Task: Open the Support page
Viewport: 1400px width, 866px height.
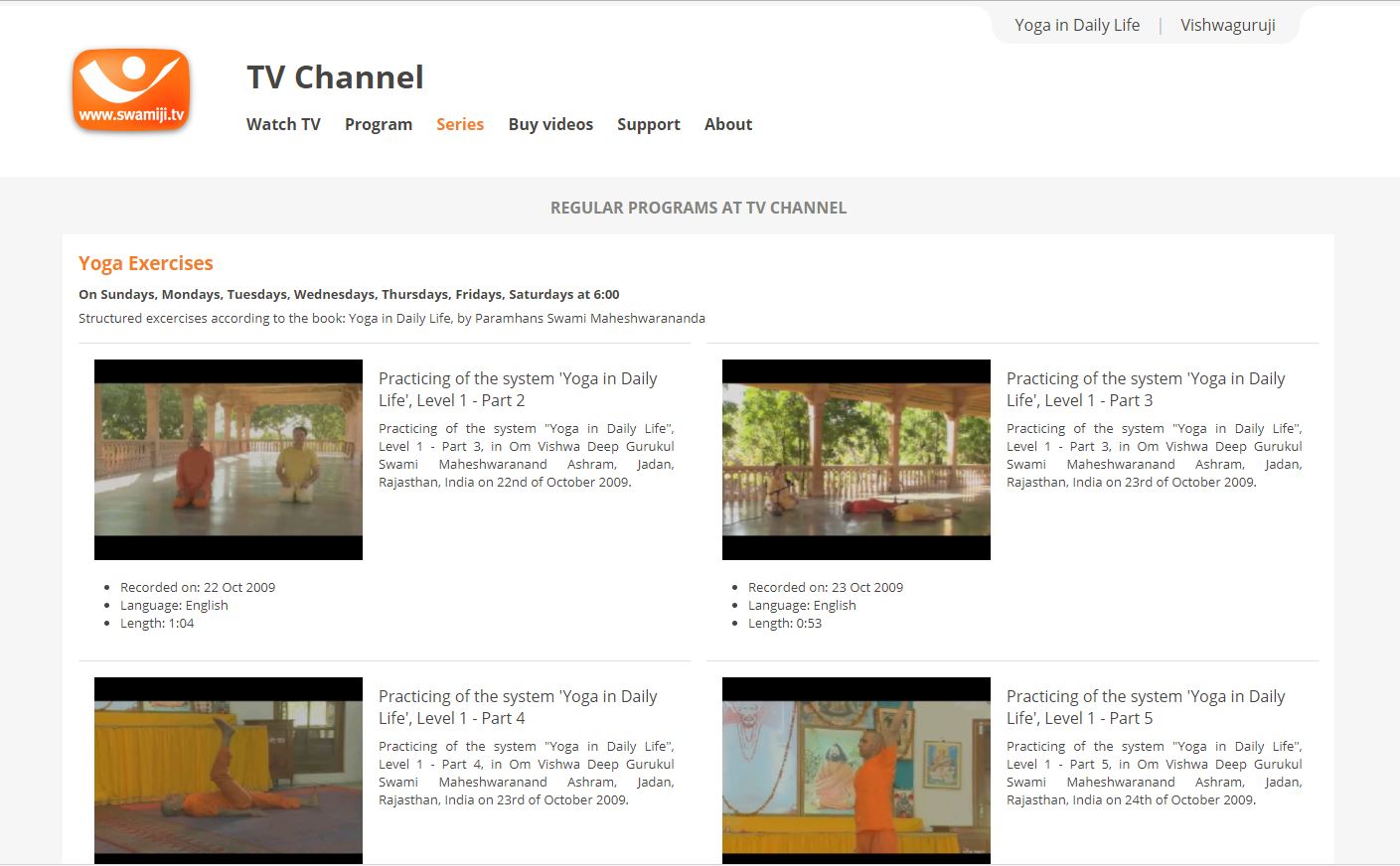Action: [648, 124]
